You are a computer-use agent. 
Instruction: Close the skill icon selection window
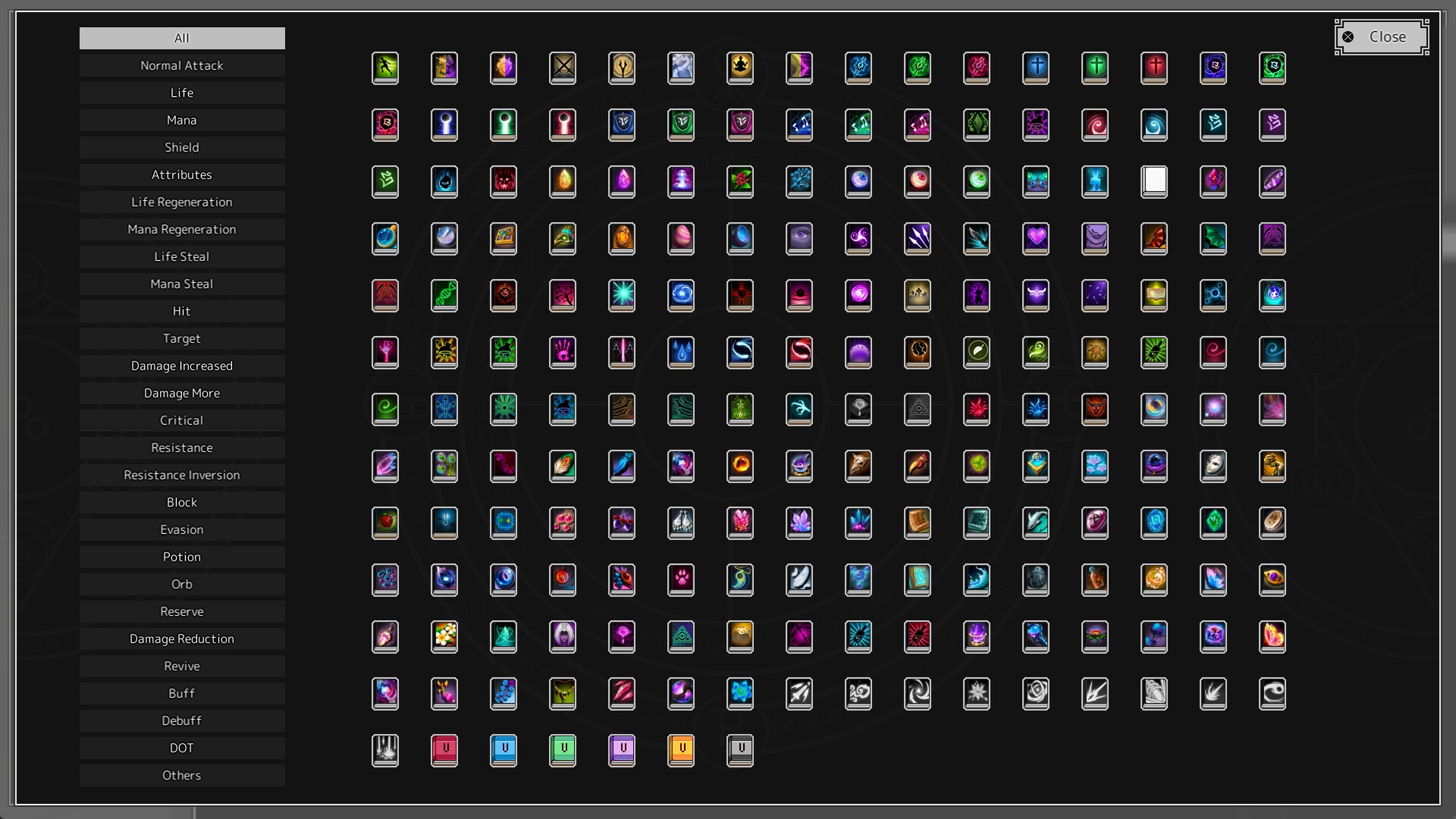[1382, 37]
